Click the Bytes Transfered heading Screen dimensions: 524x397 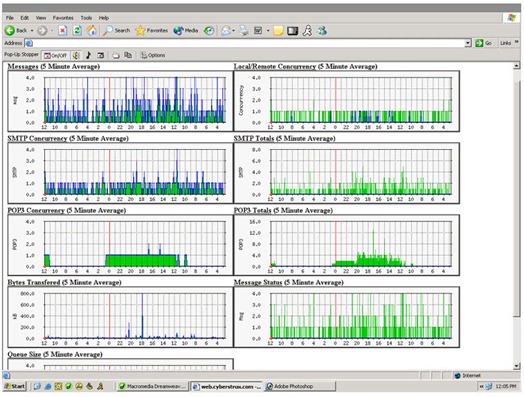64,282
